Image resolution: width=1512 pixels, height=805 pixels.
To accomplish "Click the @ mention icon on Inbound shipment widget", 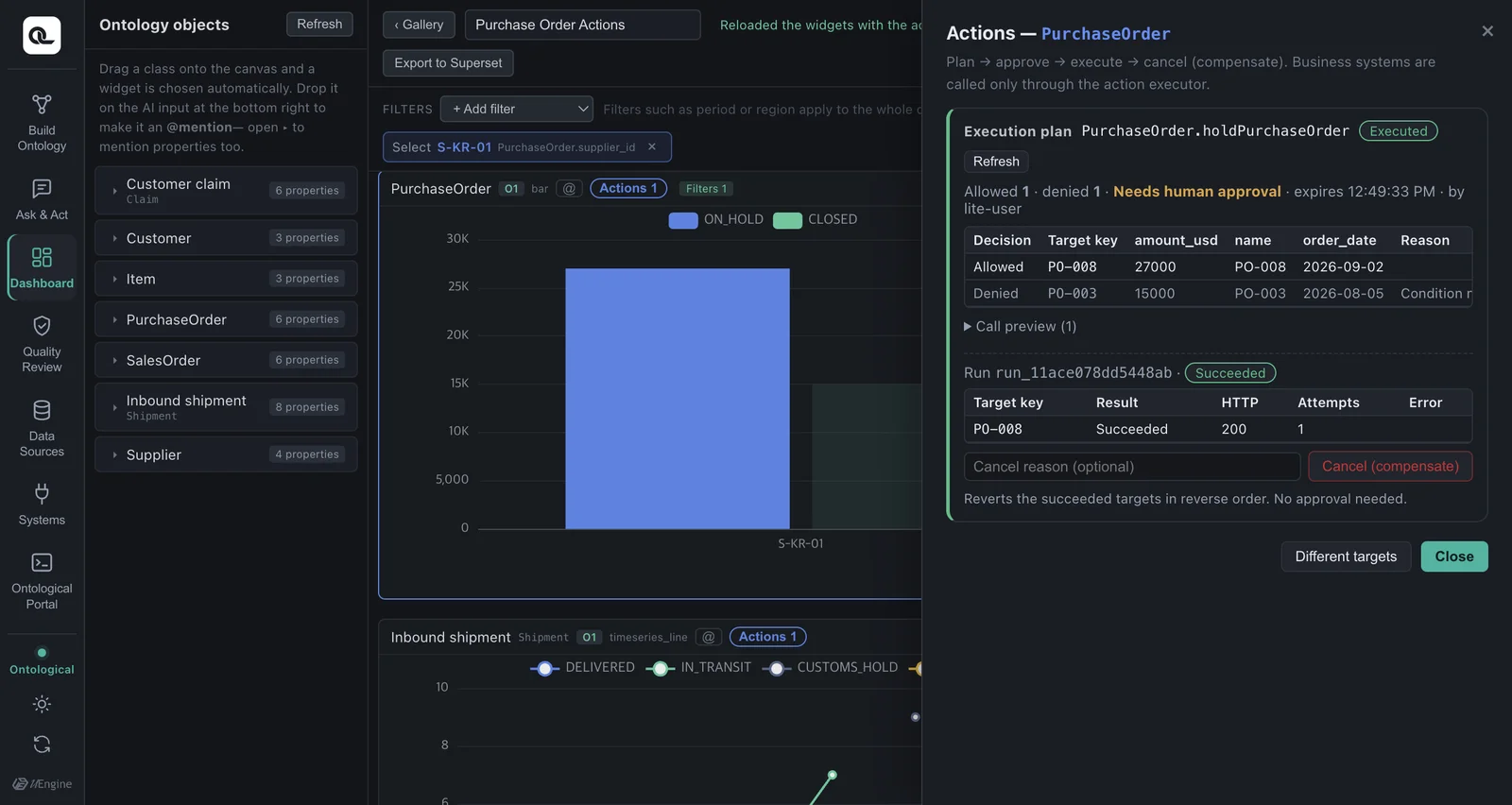I will pyautogui.click(x=709, y=637).
